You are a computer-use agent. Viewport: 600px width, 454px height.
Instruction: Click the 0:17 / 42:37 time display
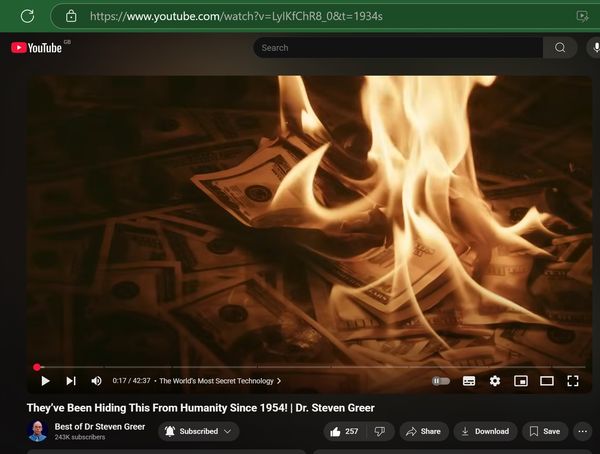click(x=131, y=381)
